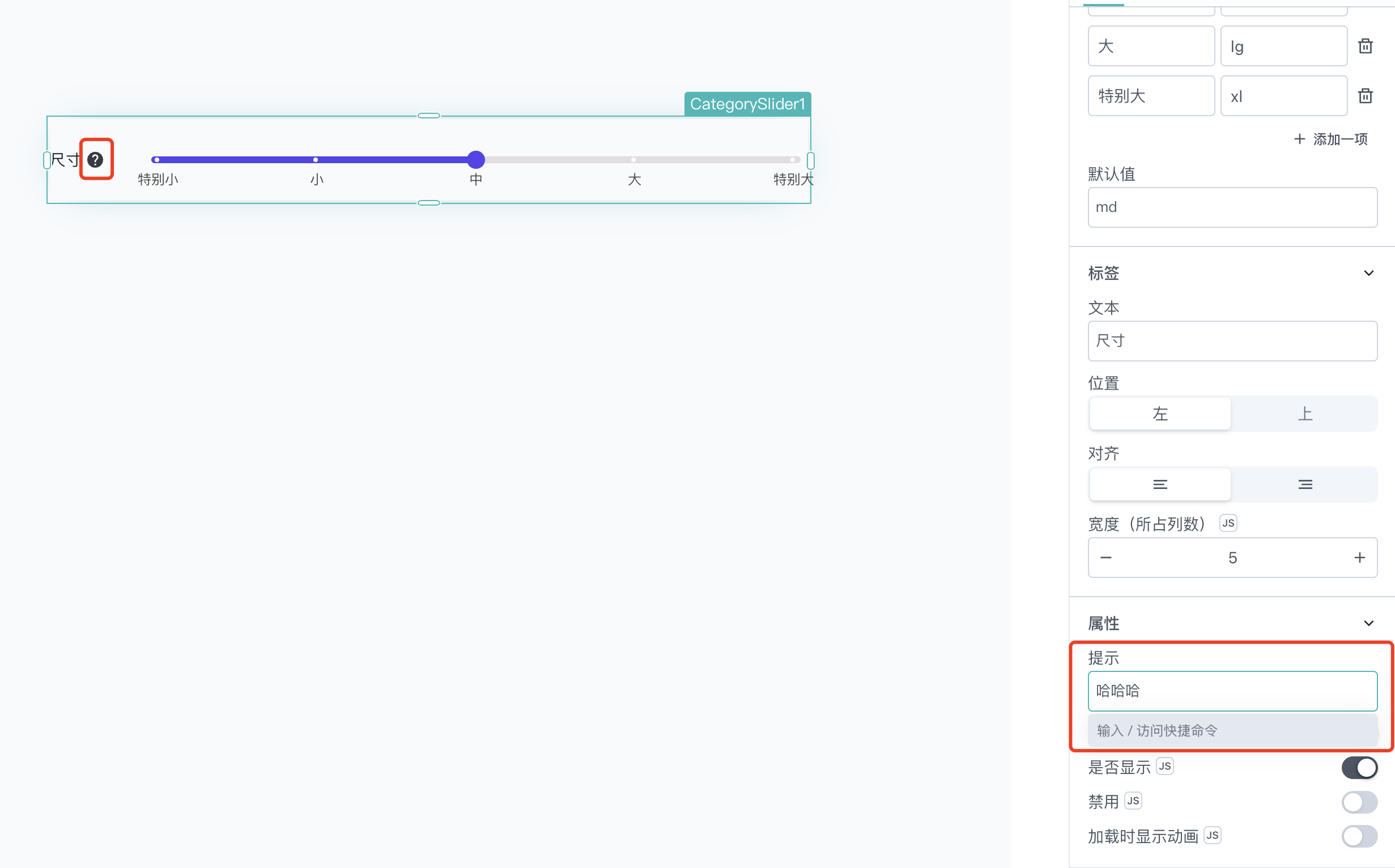Collapse the 属性 section
1395x868 pixels.
click(1368, 623)
